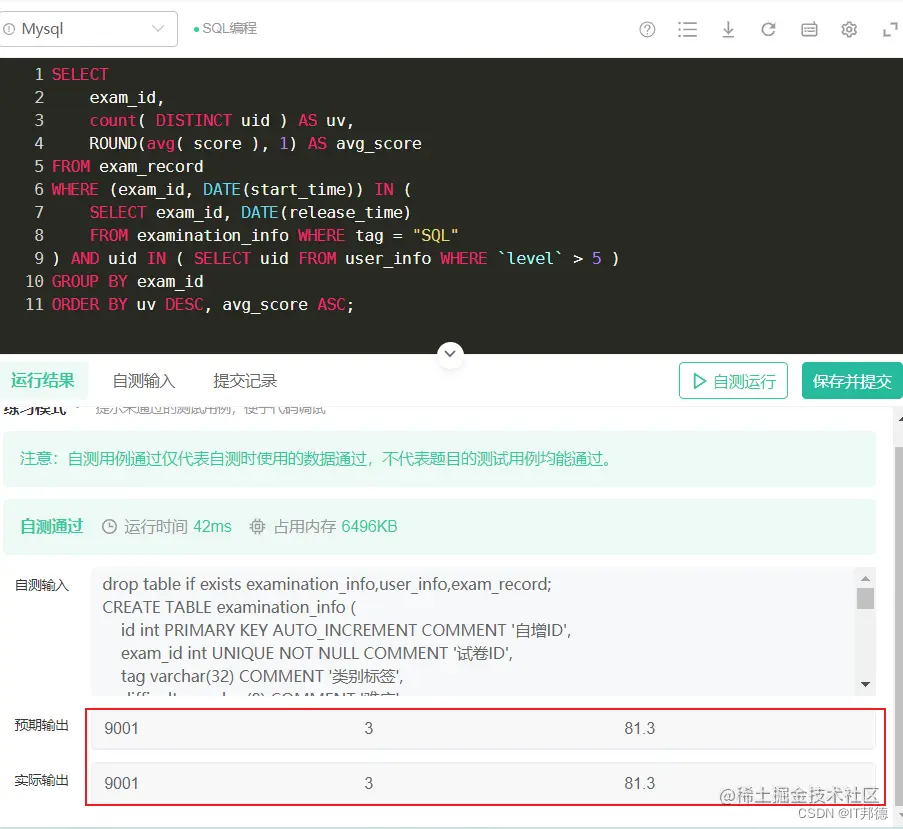Click the "SQL" string on line 8
Viewport: 903px width, 829px height.
435,235
